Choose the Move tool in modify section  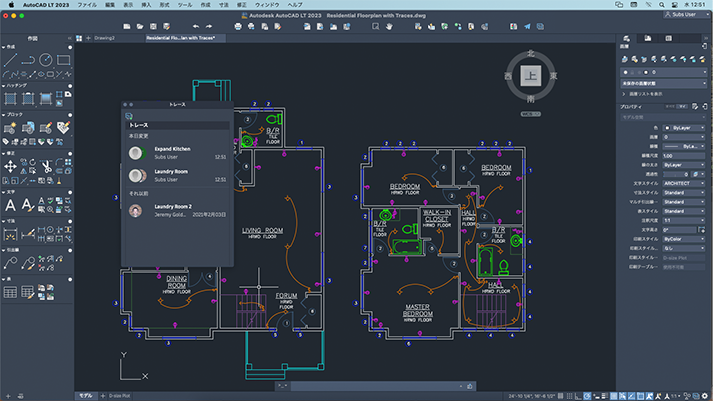[10, 166]
